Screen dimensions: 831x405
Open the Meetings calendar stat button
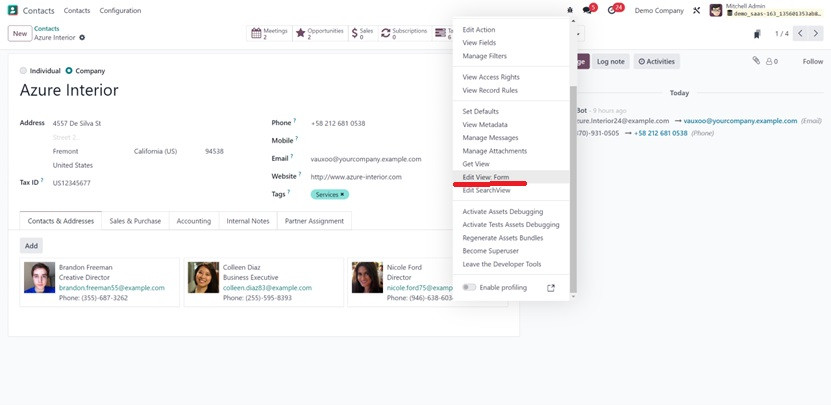point(269,33)
